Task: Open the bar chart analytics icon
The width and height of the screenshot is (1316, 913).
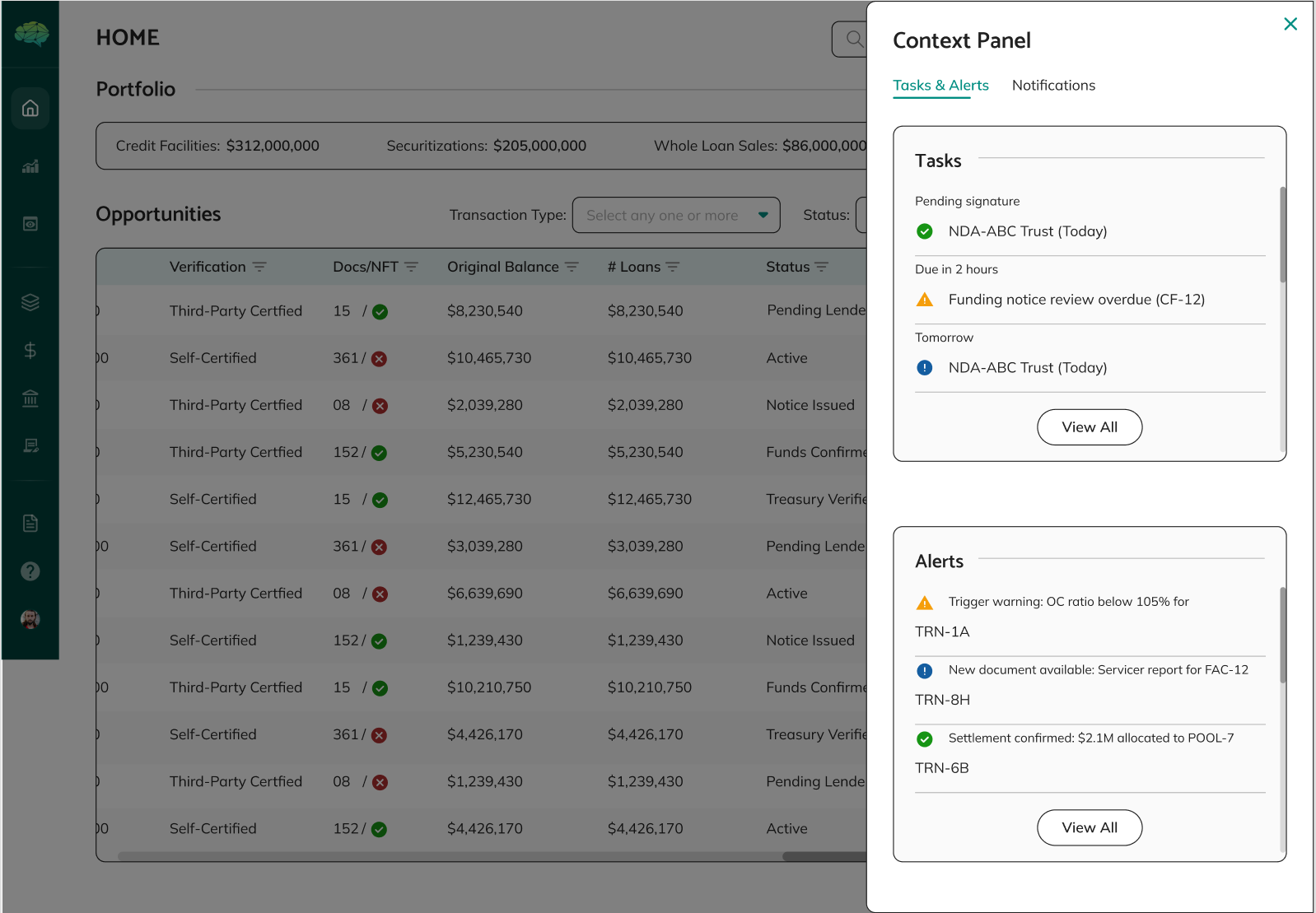Action: coord(30,166)
